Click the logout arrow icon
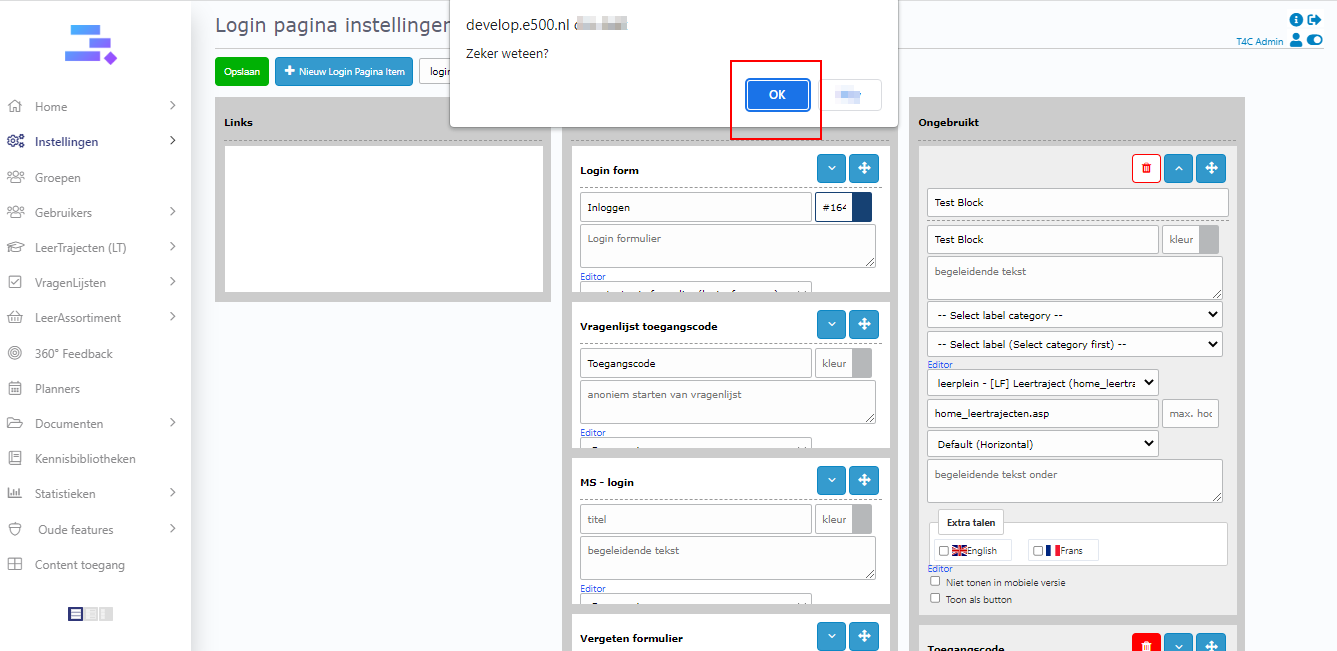The image size is (1337, 651). (x=1315, y=20)
